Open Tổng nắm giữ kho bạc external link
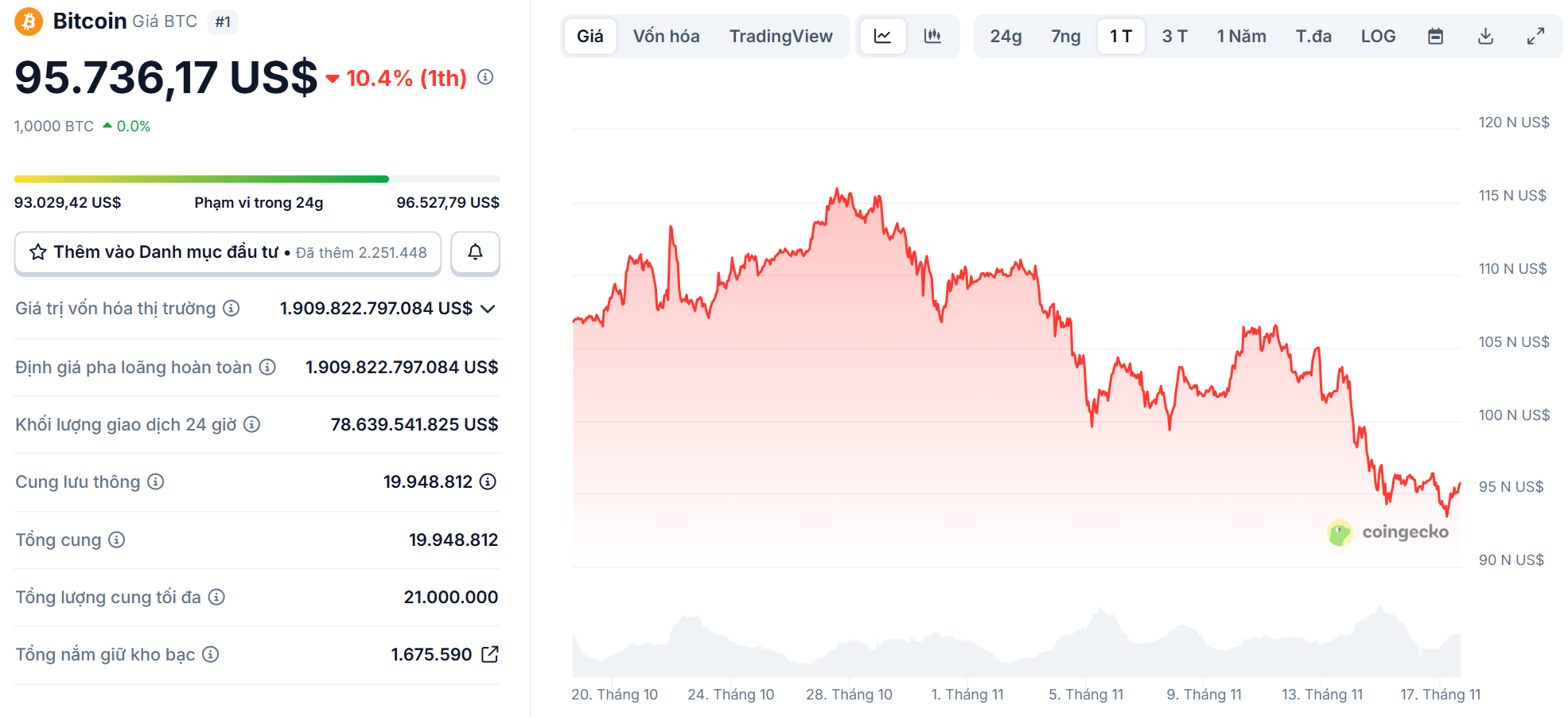The height and width of the screenshot is (717, 1568). (490, 654)
